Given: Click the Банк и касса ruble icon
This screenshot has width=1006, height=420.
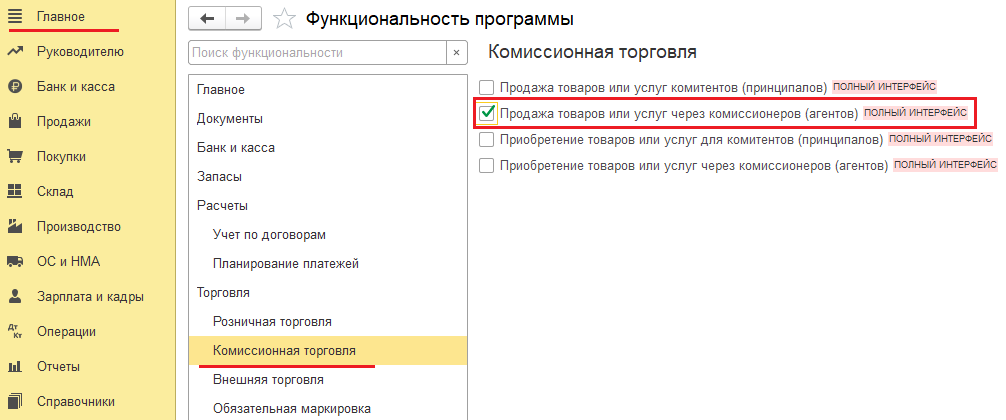Looking at the screenshot, I should tap(15, 87).
